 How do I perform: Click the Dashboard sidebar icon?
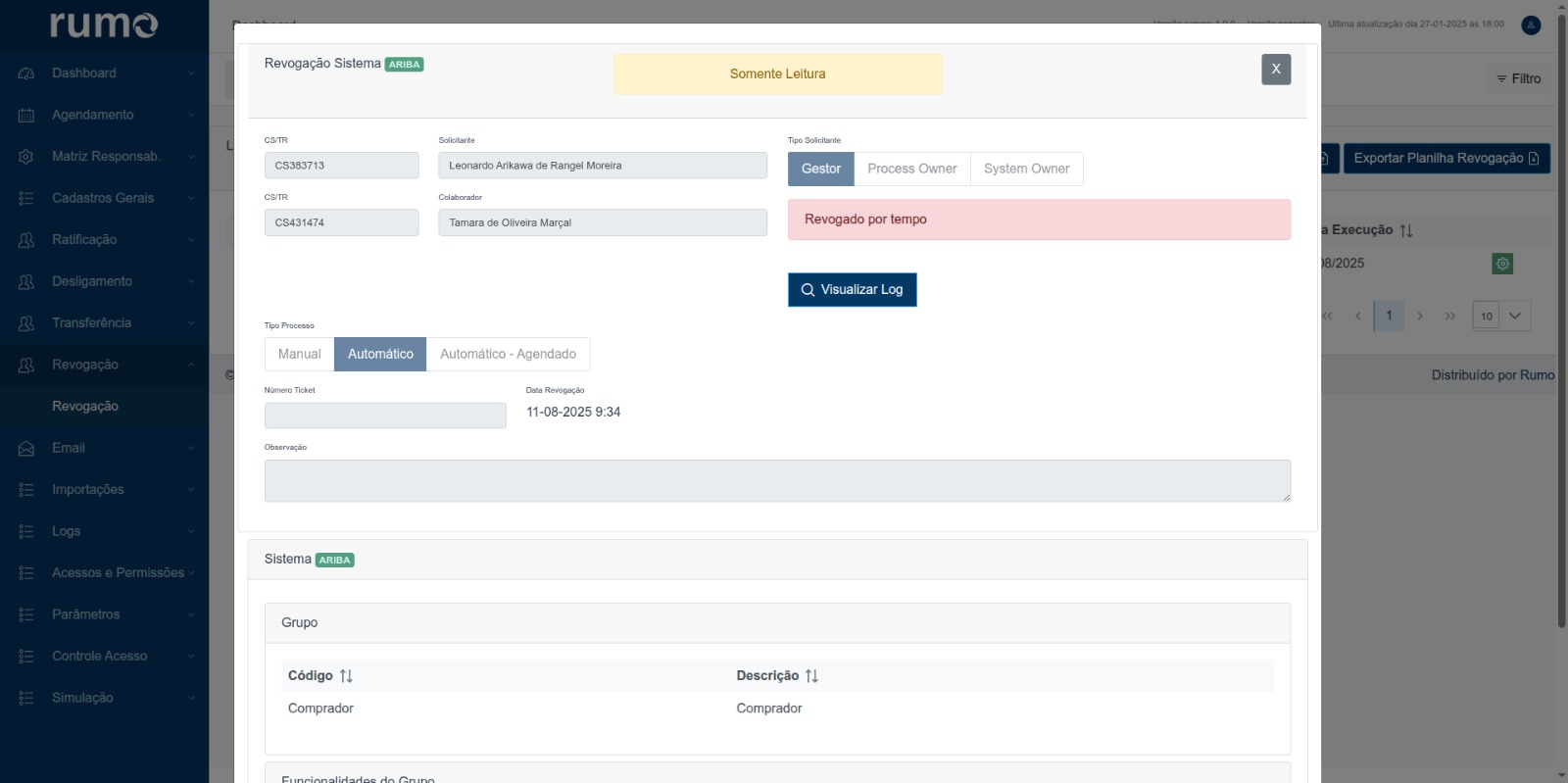[26, 73]
